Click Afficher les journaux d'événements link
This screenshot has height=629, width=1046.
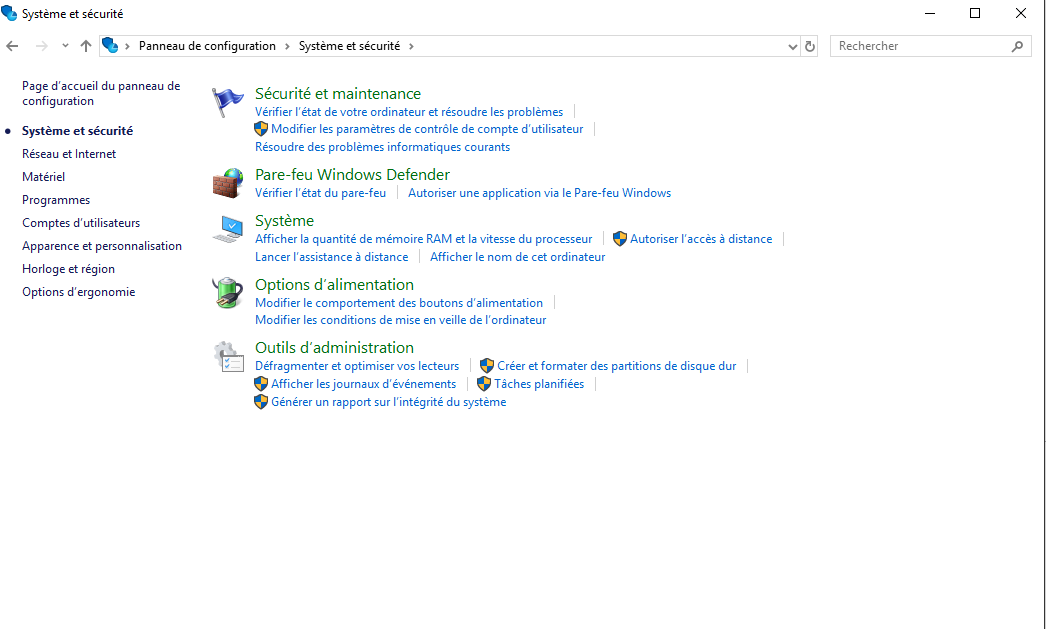364,384
